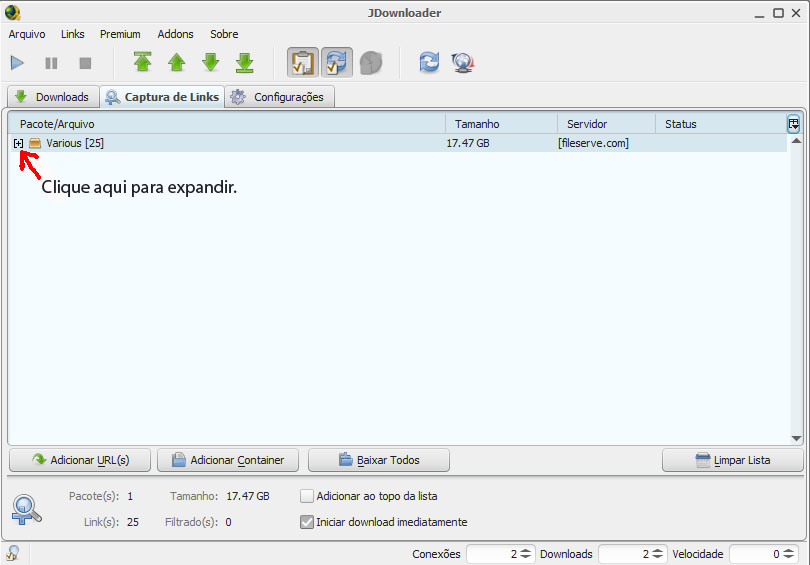The width and height of the screenshot is (810, 565).
Task: Switch to the Downloads tab
Action: click(x=53, y=97)
